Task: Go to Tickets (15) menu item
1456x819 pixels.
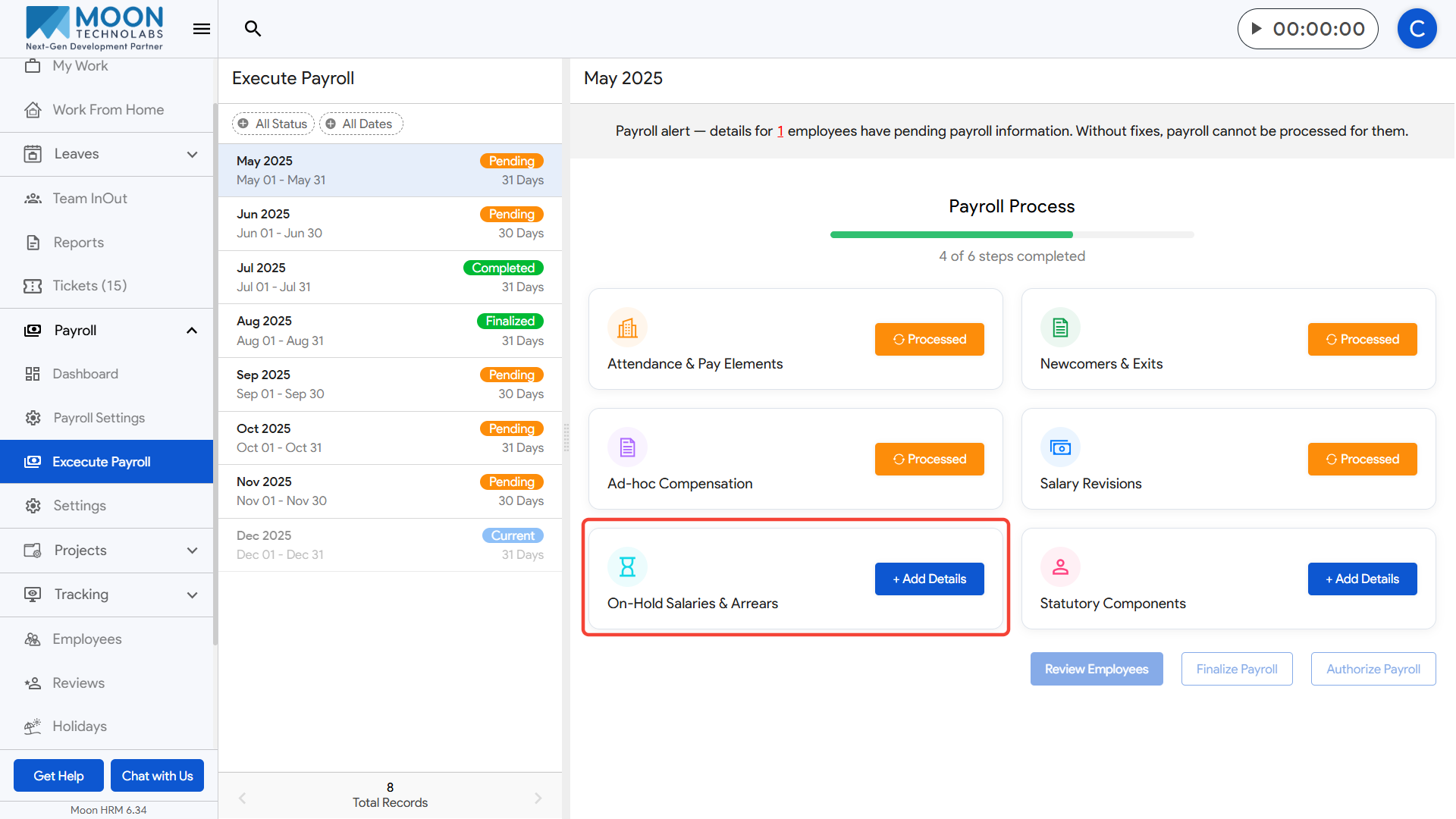Action: coord(89,286)
